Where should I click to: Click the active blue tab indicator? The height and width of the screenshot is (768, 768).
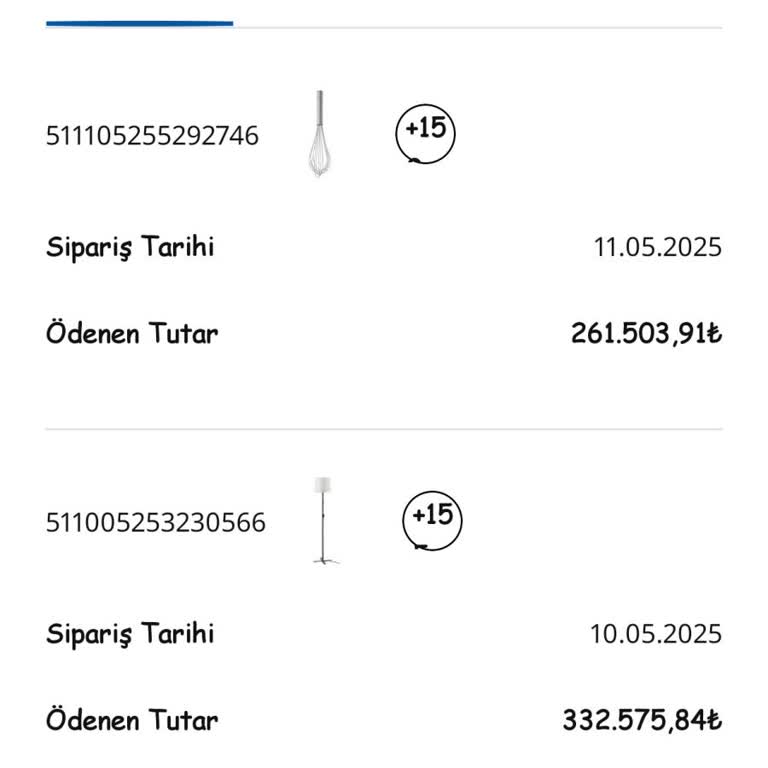point(139,23)
